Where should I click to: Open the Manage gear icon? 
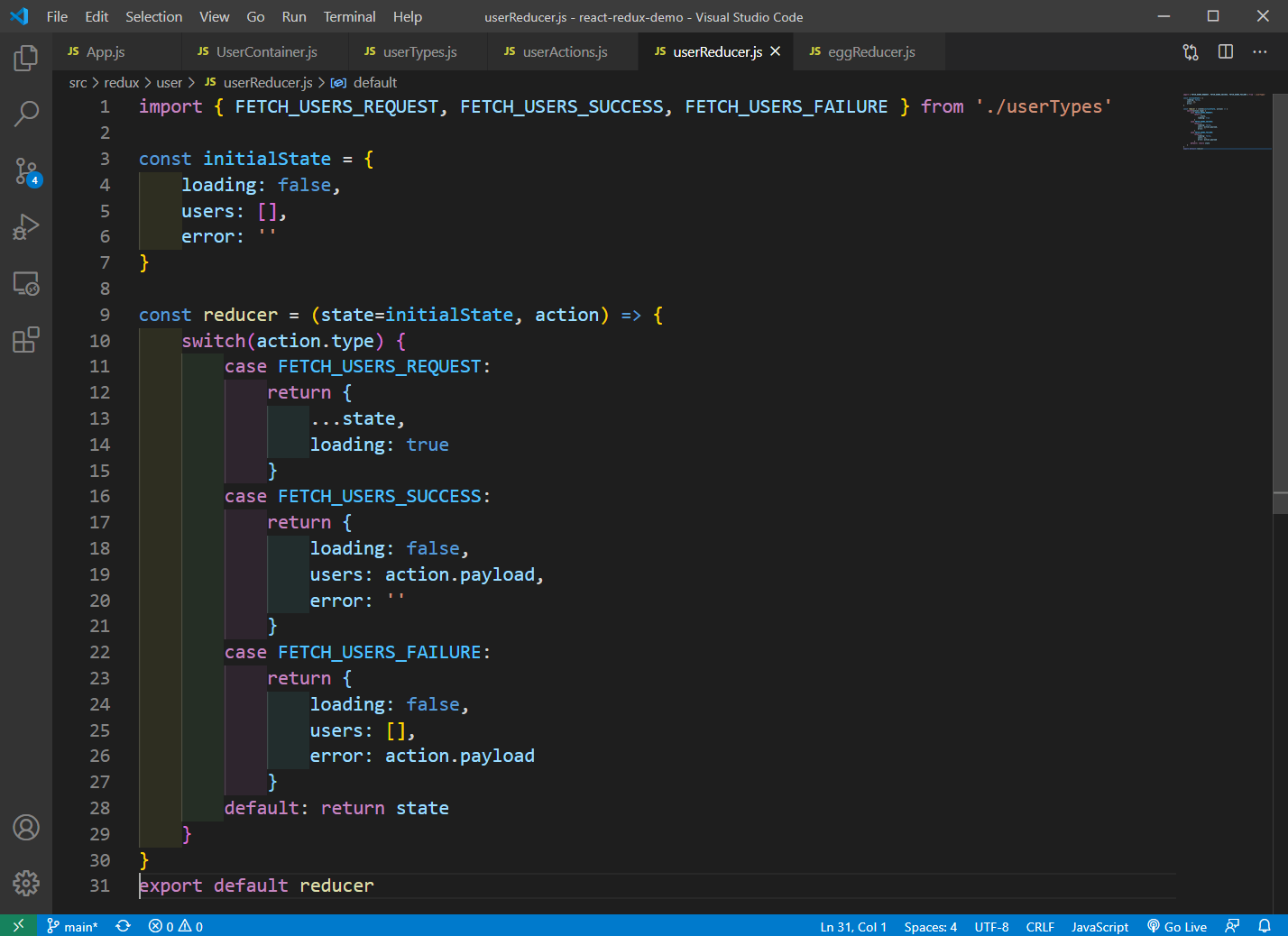[x=26, y=883]
